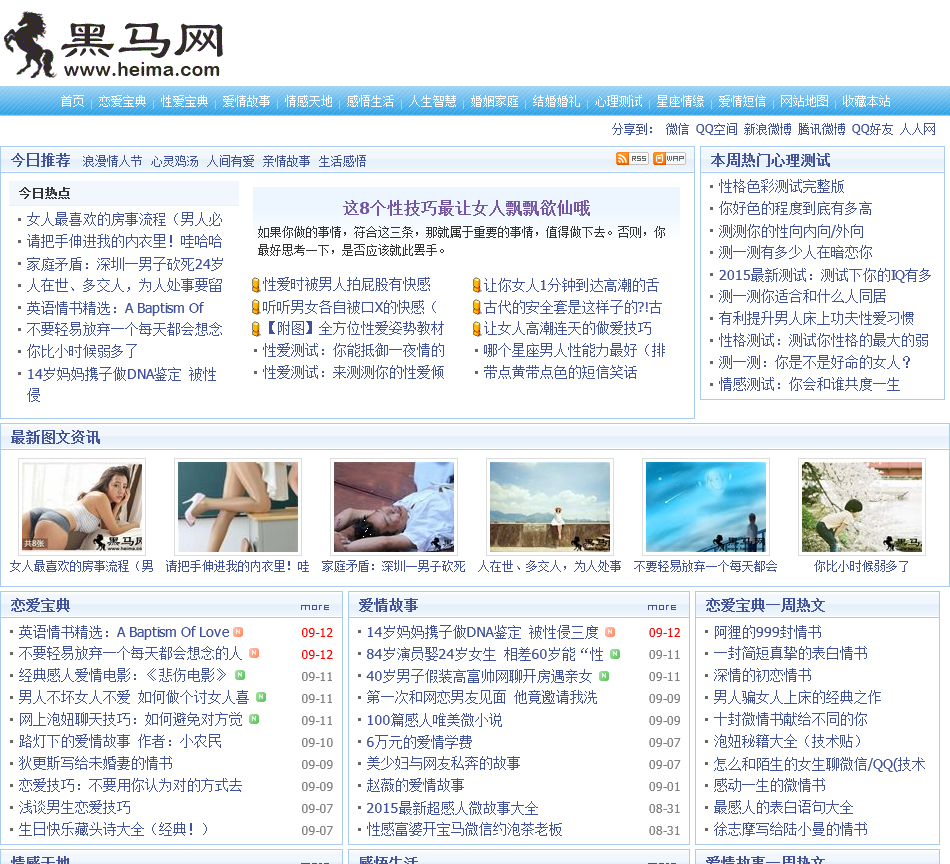950x864 pixels.
Task: Open 生活感悟 recommended topic
Action: tap(342, 161)
